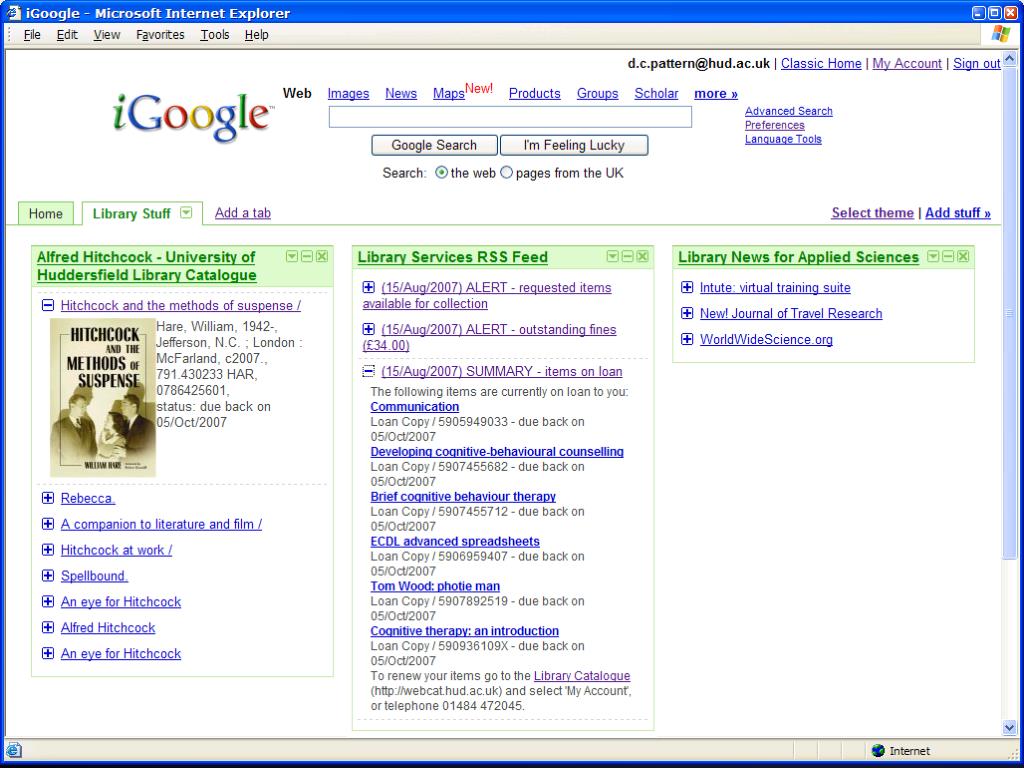The height and width of the screenshot is (768, 1024).
Task: Minimize Library News for Applied Sciences gadget
Action: (x=948, y=257)
